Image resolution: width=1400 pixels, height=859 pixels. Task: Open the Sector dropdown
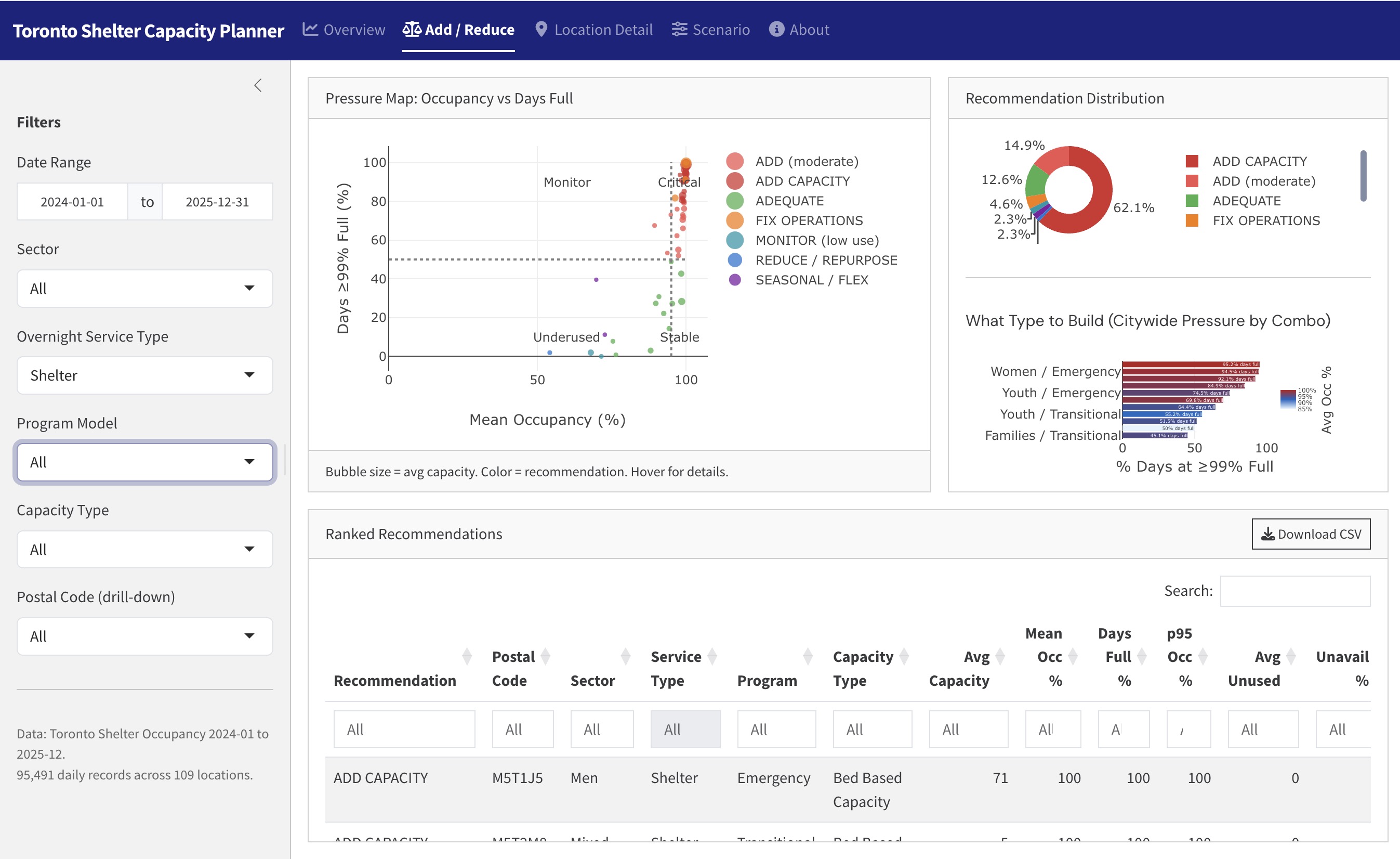tap(144, 288)
